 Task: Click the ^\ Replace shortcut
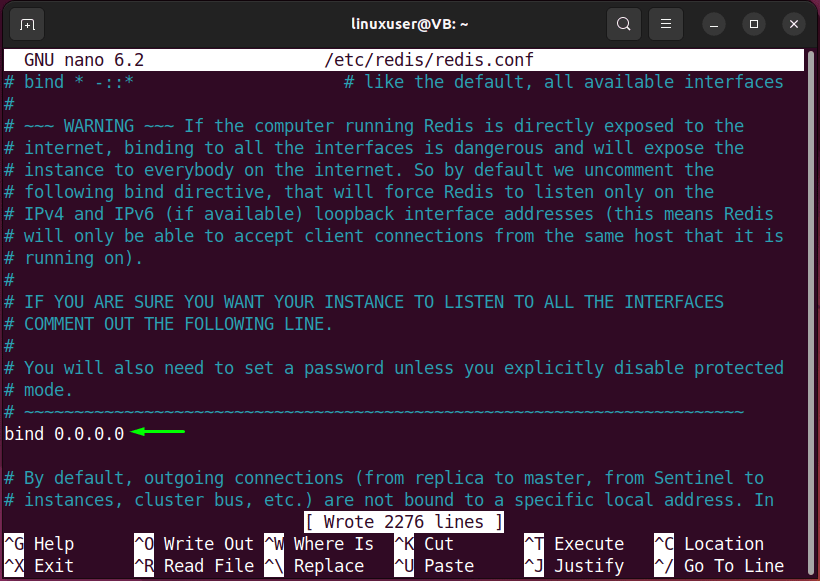[314, 566]
